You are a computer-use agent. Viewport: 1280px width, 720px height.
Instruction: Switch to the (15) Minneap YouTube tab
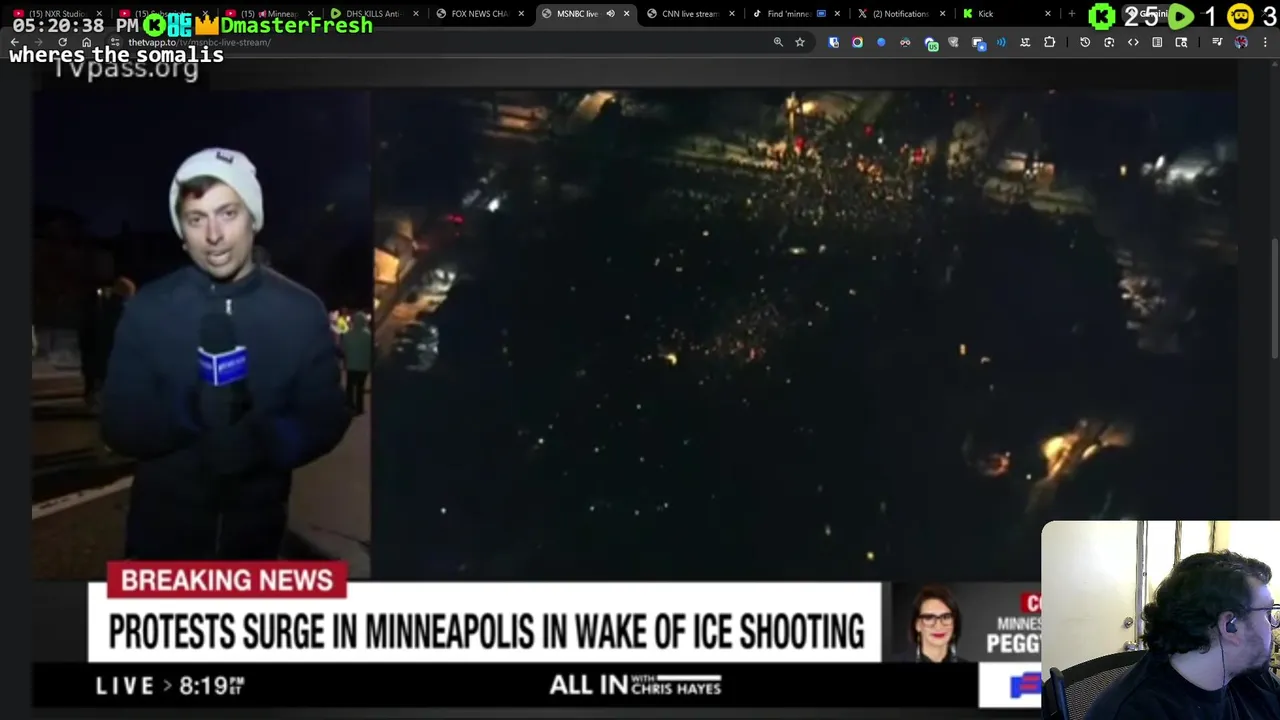270,14
